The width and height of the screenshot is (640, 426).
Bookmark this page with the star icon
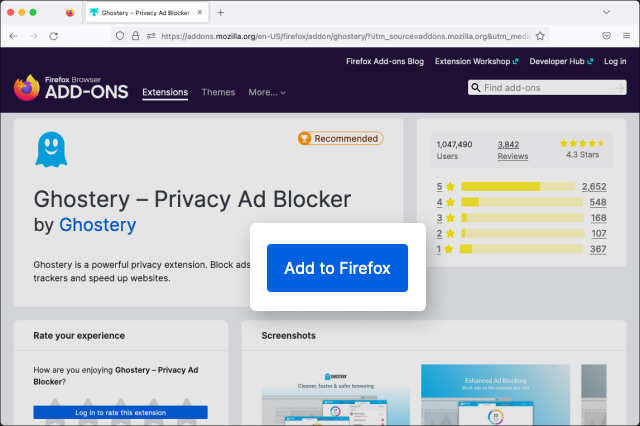click(x=540, y=35)
